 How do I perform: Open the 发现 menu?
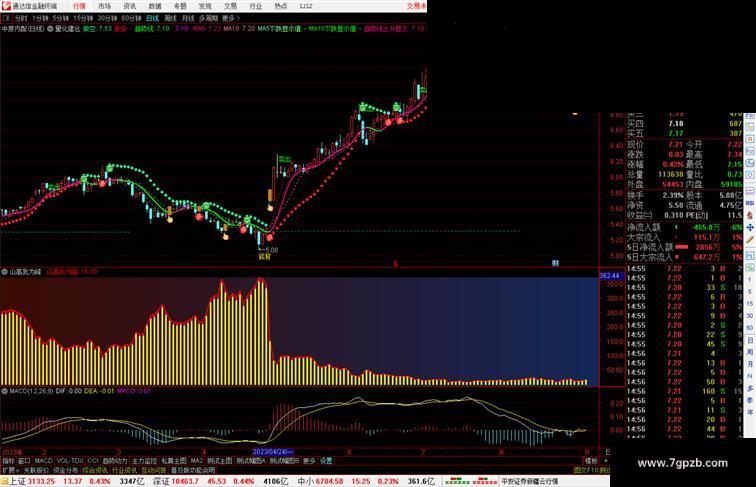coord(205,6)
